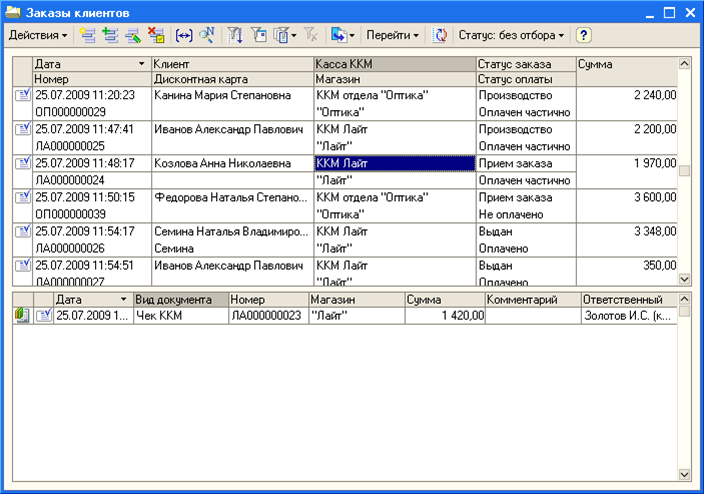Click the posted document icon in the Чек ККМ row

[44, 315]
